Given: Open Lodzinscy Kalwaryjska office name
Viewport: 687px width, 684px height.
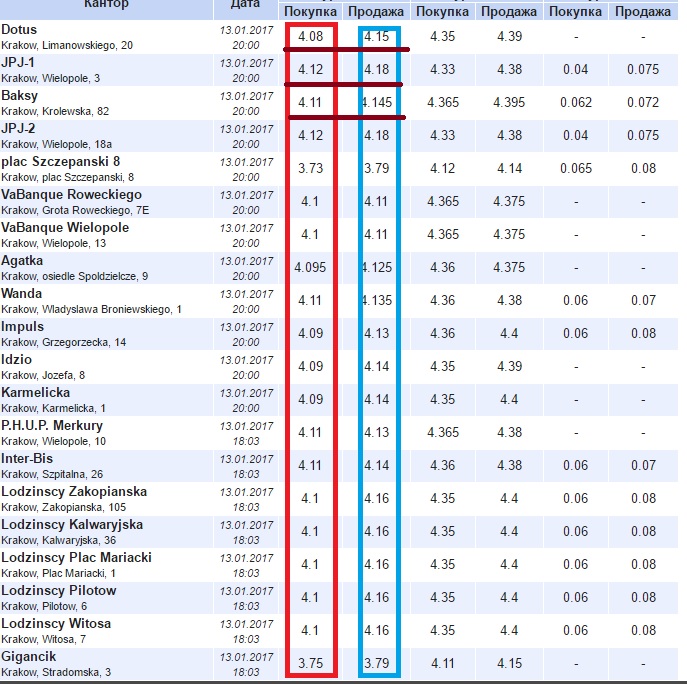Looking at the screenshot, I should pos(72,525).
